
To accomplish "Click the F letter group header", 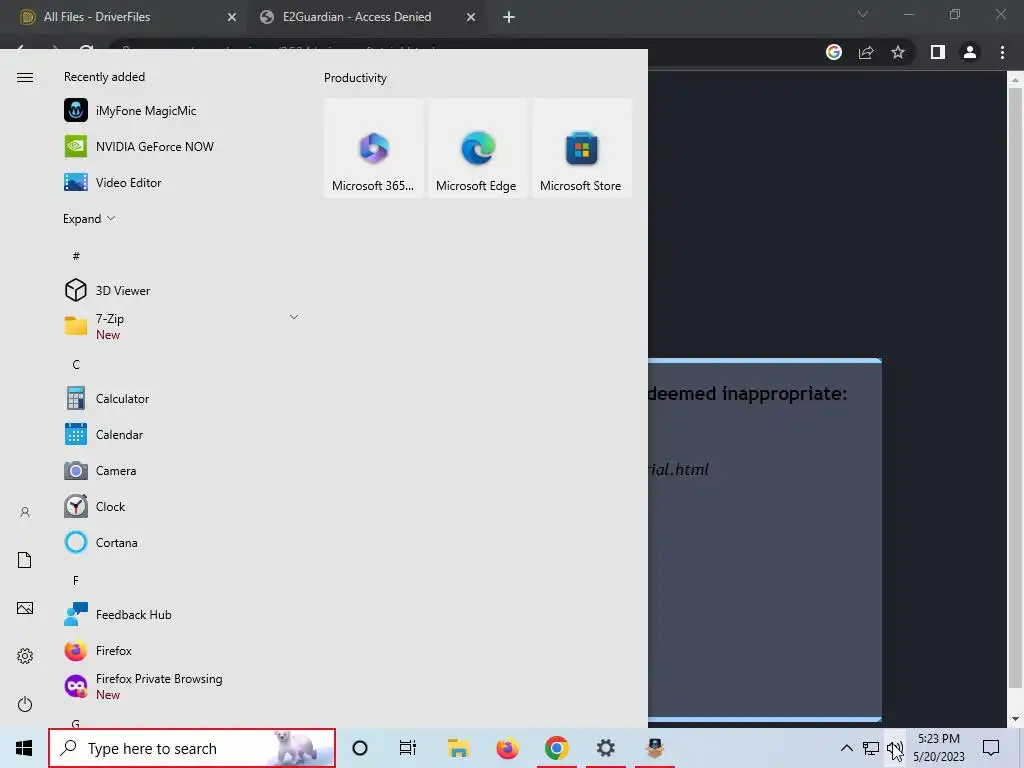I will pyautogui.click(x=76, y=581).
